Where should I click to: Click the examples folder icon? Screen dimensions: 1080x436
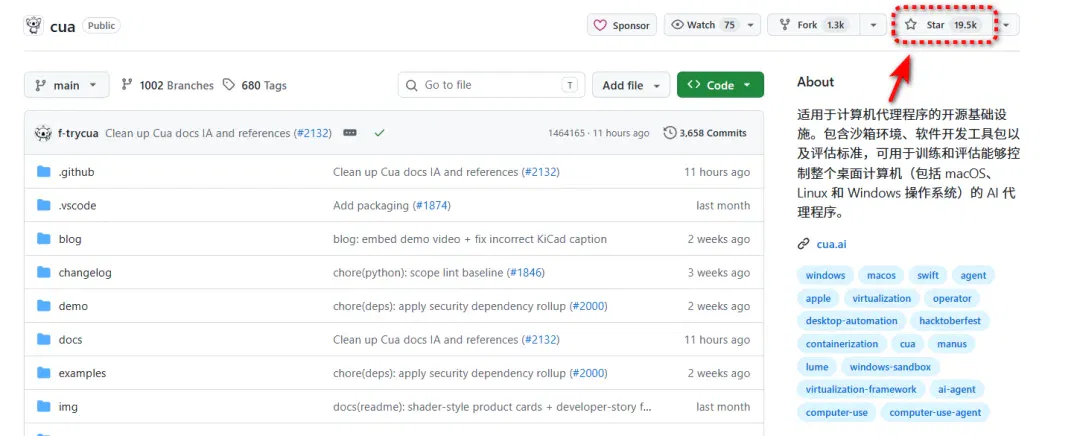click(x=44, y=373)
